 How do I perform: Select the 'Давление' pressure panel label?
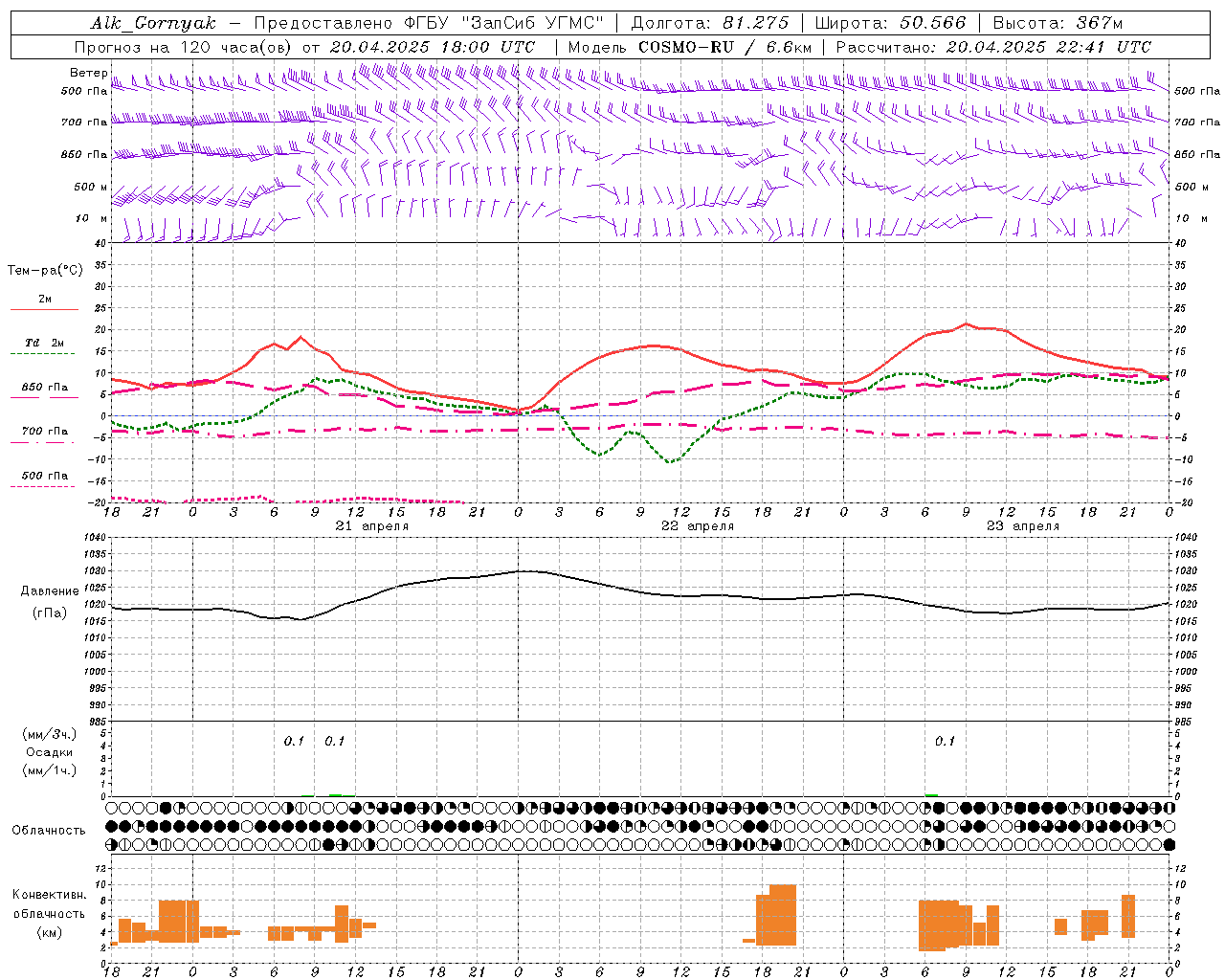tap(50, 591)
